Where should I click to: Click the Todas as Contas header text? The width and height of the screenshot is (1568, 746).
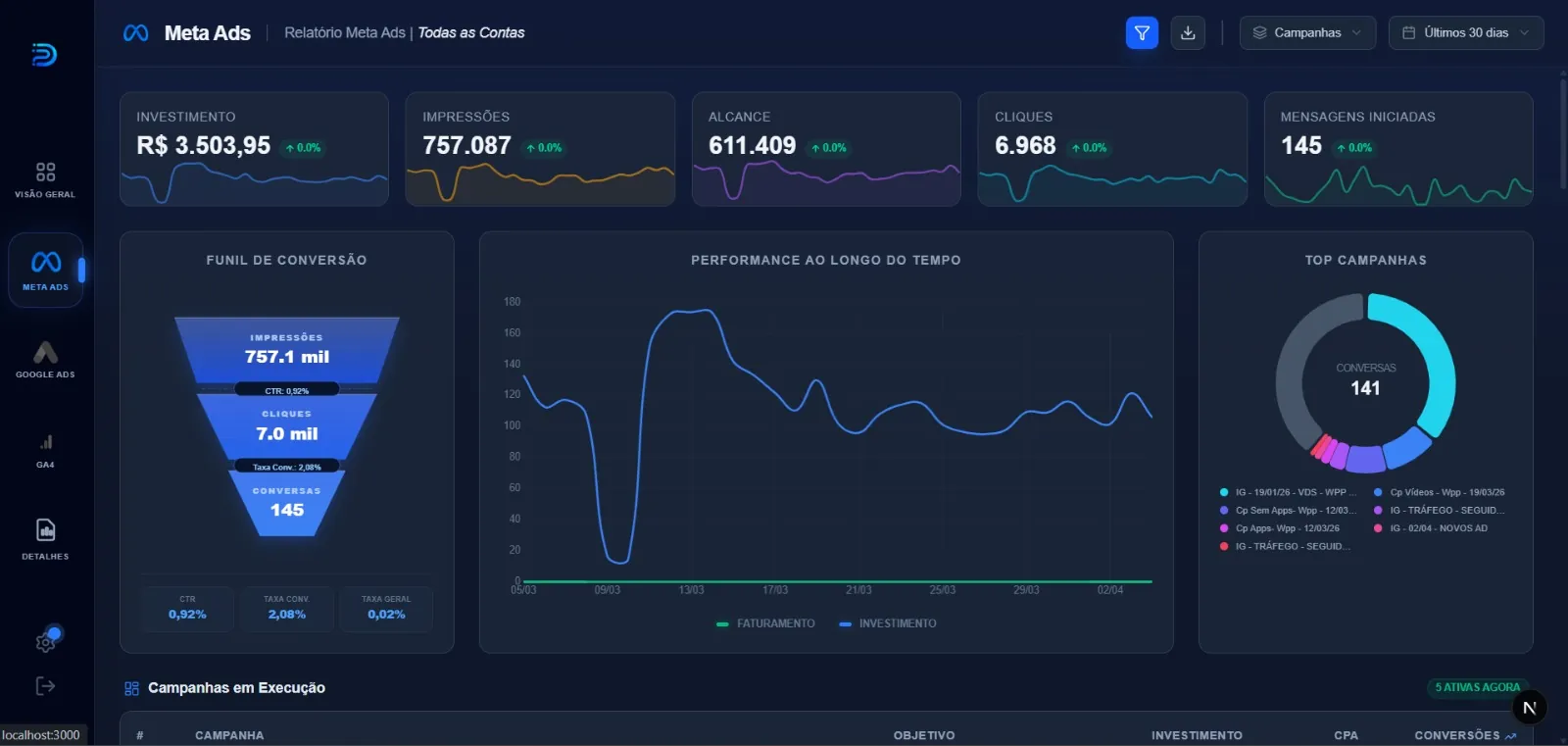coord(471,32)
